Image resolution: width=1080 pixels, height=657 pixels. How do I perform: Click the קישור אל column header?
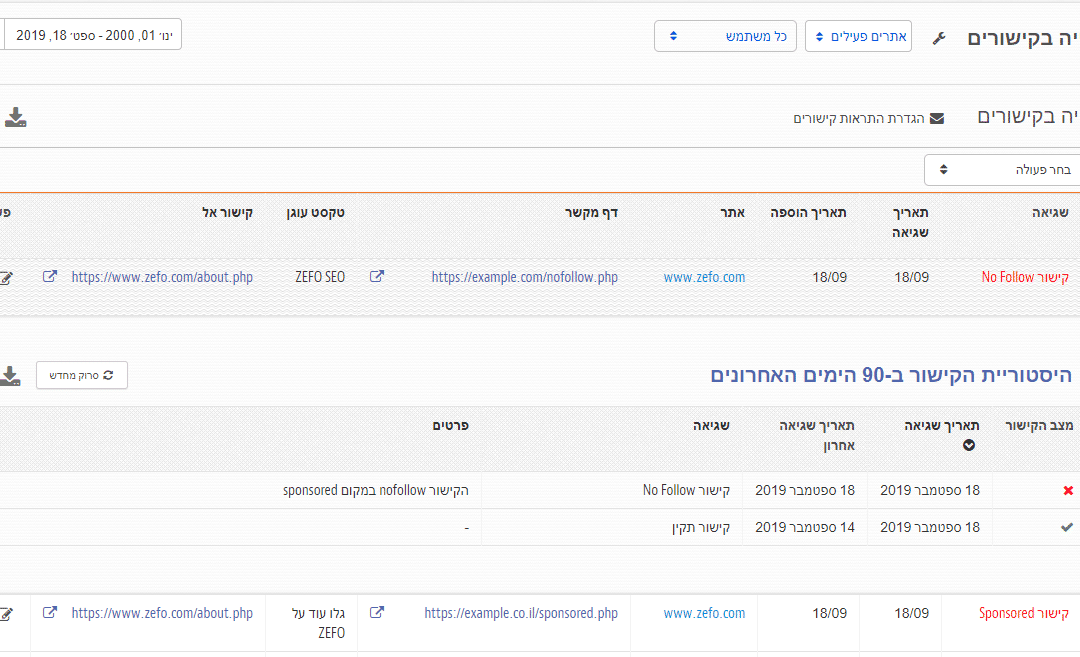coord(227,213)
